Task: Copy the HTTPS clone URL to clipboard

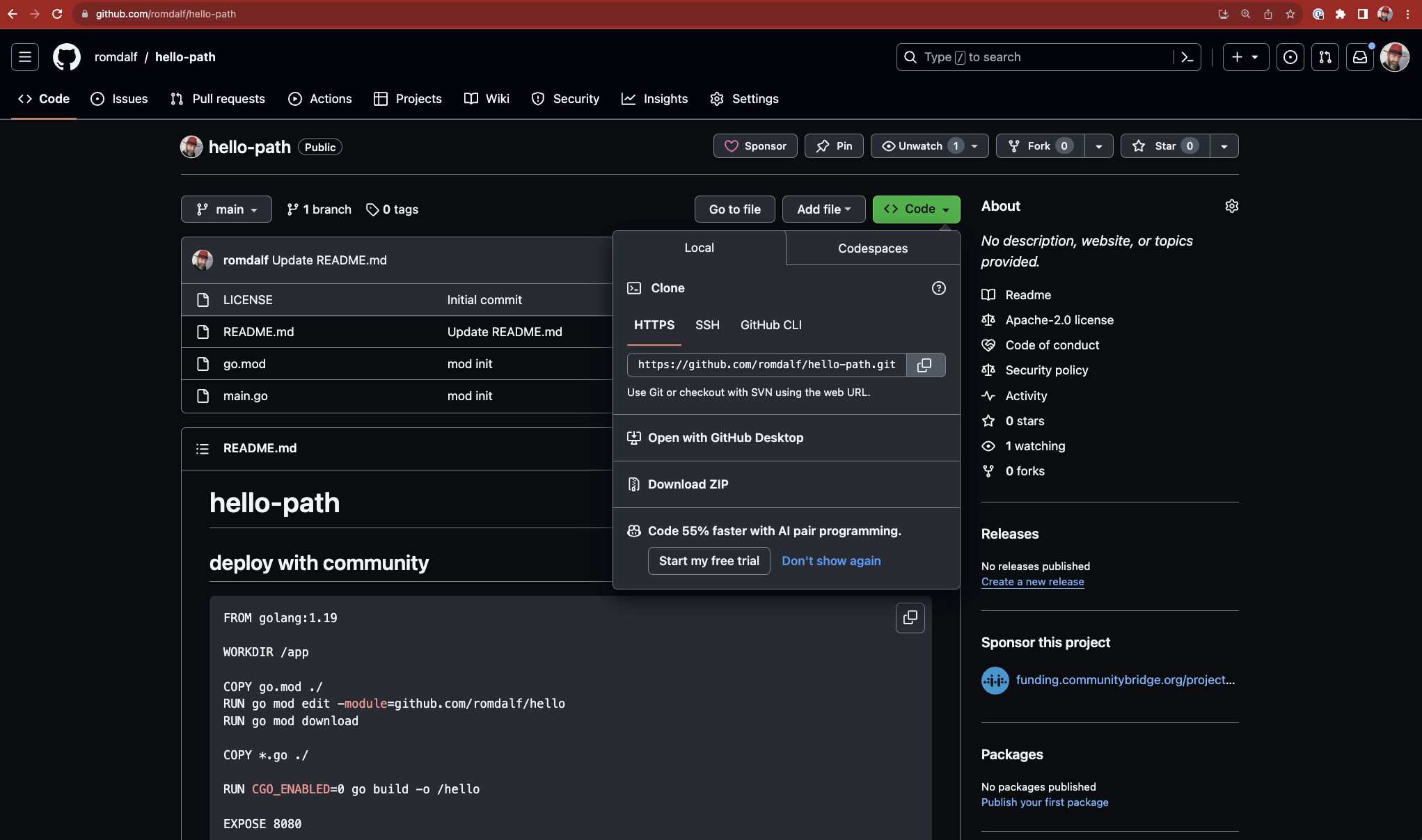Action: [x=924, y=365]
